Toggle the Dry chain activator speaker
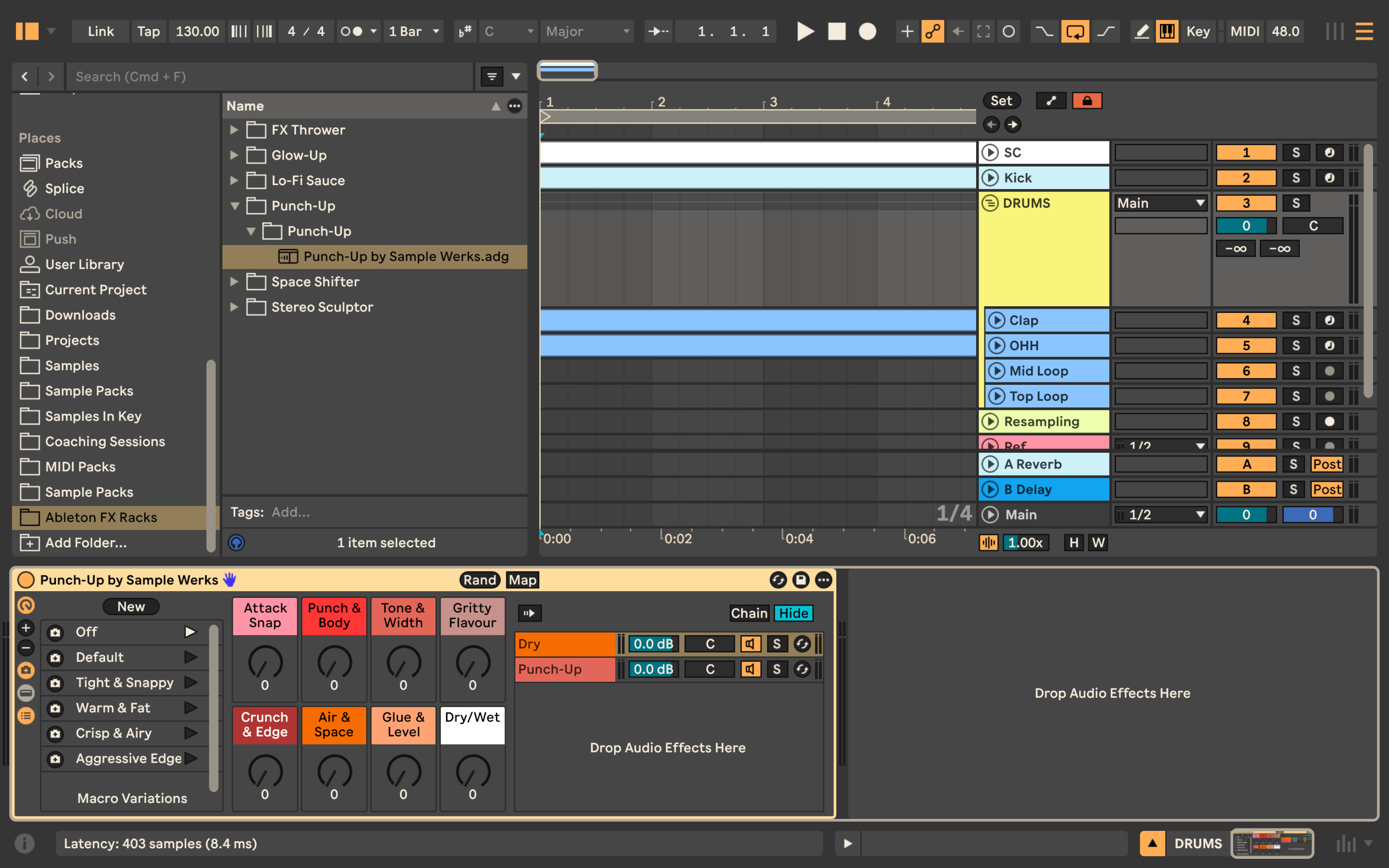Screen dimensions: 1389x868 (750, 644)
